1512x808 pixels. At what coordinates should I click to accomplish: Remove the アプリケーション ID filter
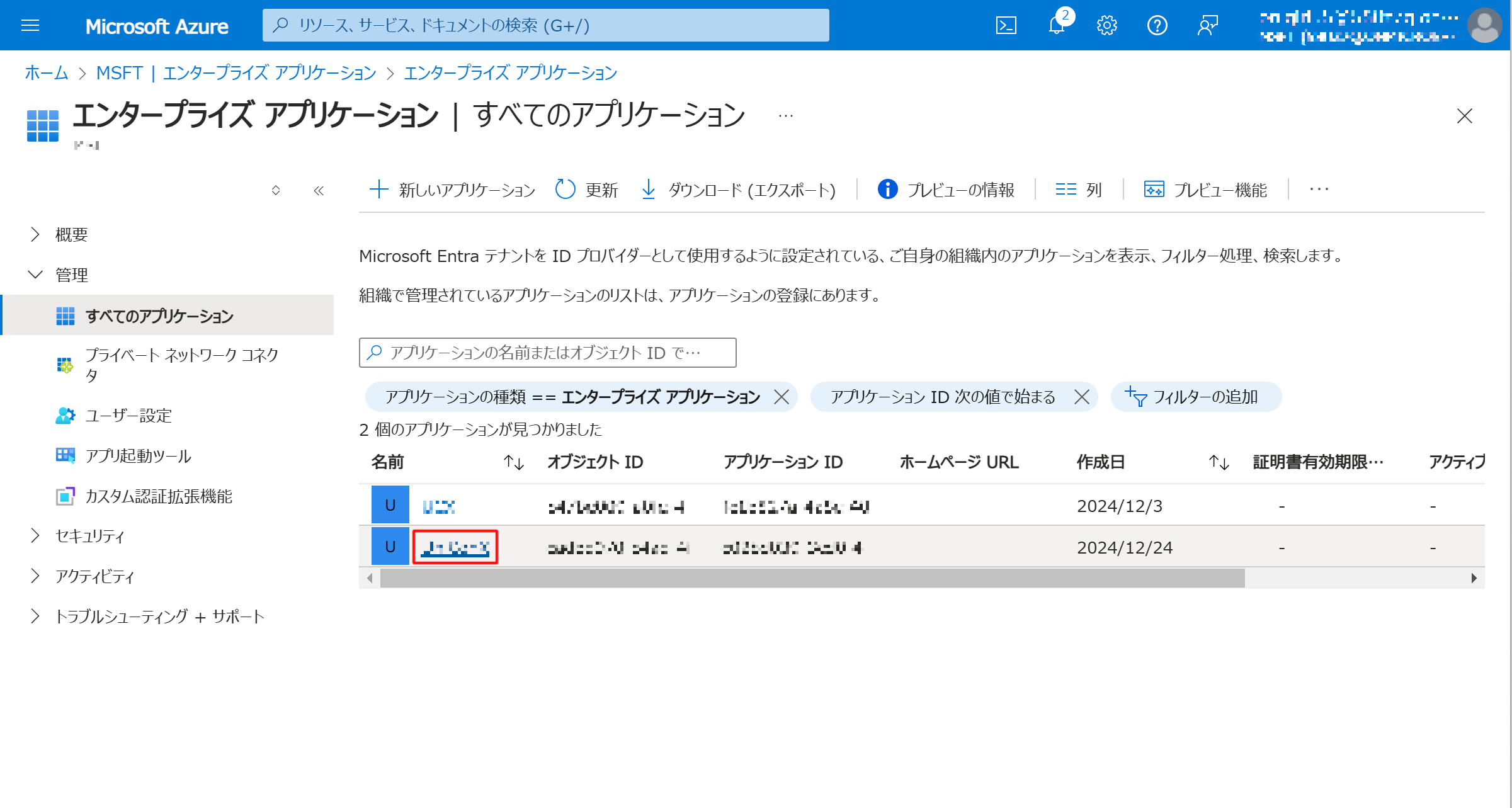point(1082,397)
